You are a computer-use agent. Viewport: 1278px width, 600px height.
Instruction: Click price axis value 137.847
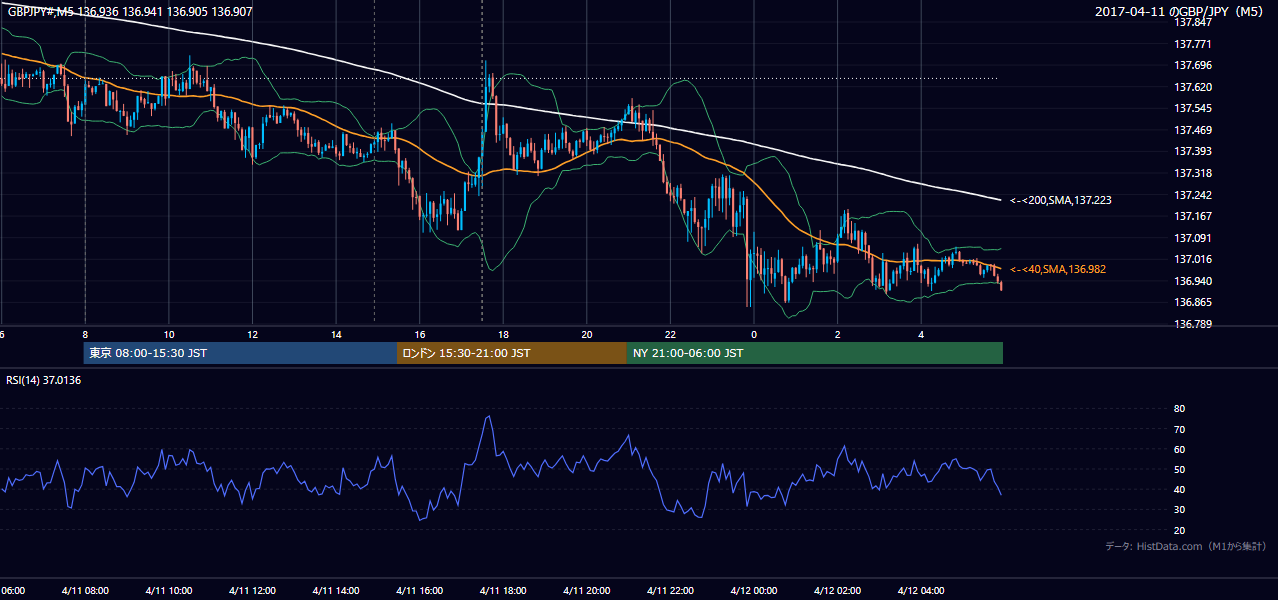click(x=1192, y=22)
